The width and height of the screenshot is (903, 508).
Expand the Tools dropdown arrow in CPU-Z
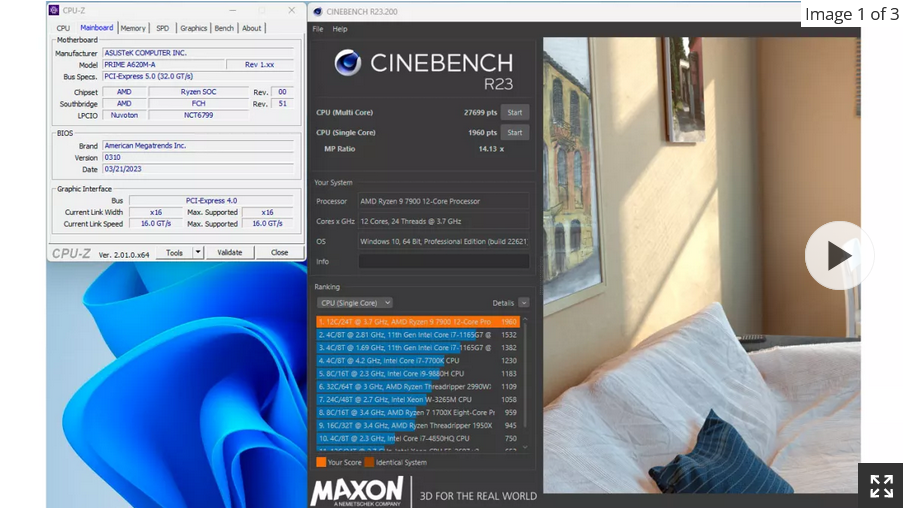(198, 252)
